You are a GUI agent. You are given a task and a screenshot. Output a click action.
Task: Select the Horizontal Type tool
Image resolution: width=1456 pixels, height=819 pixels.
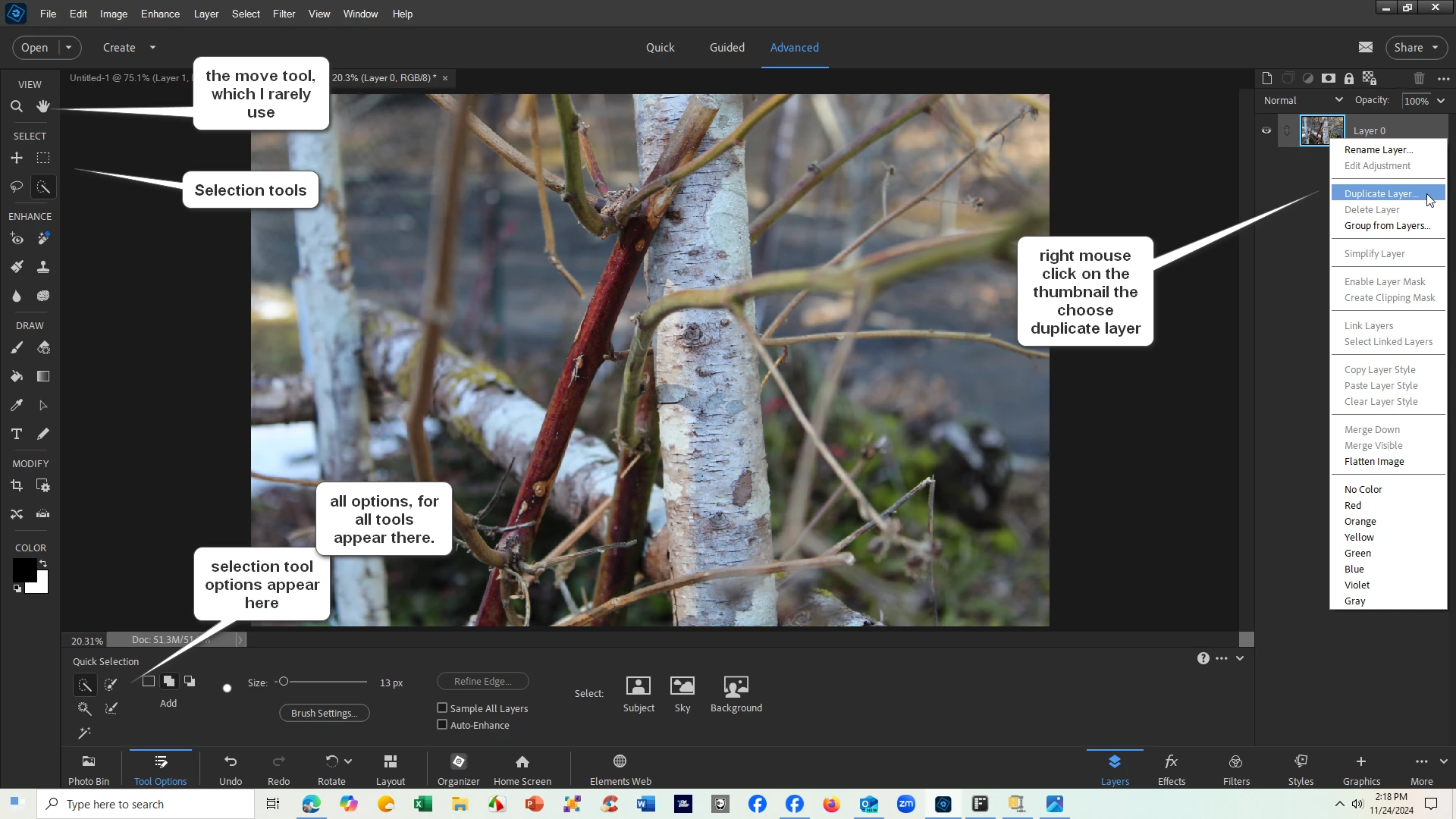point(16,435)
